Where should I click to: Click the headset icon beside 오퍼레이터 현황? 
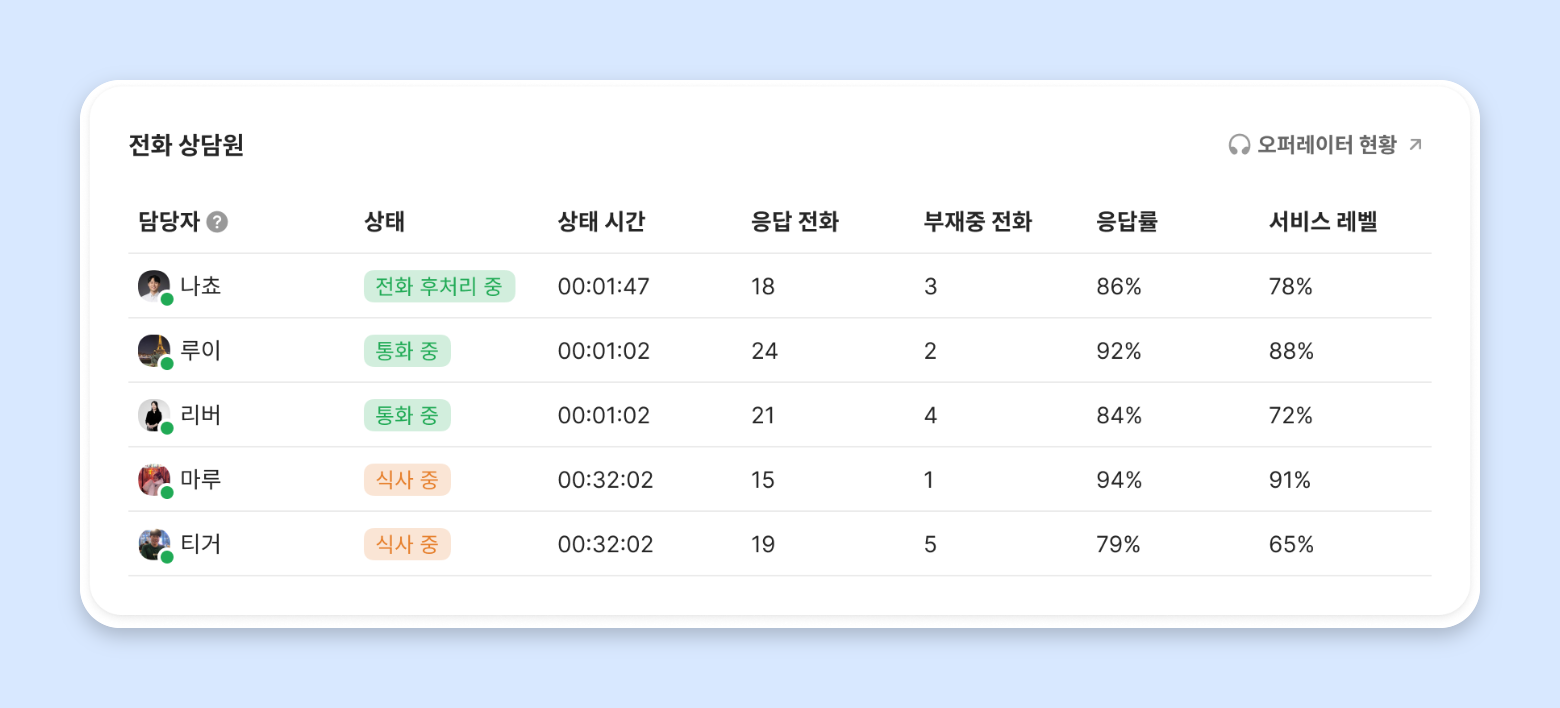(x=1239, y=145)
